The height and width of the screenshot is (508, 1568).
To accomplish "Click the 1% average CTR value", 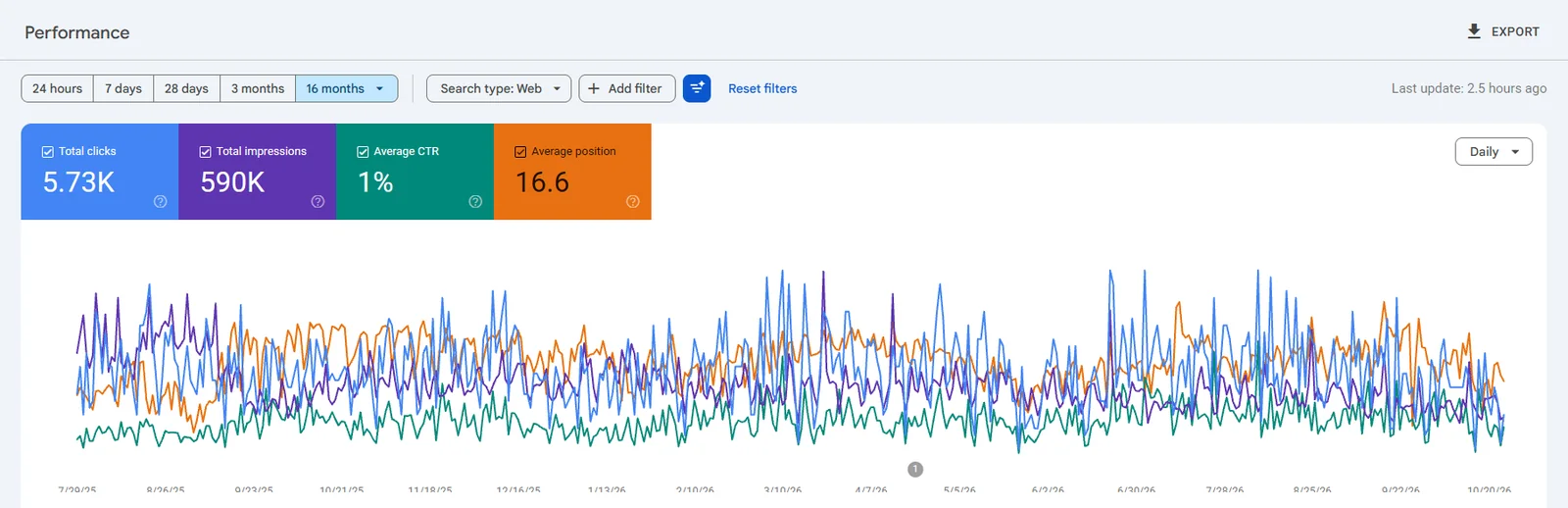I will pyautogui.click(x=375, y=182).
